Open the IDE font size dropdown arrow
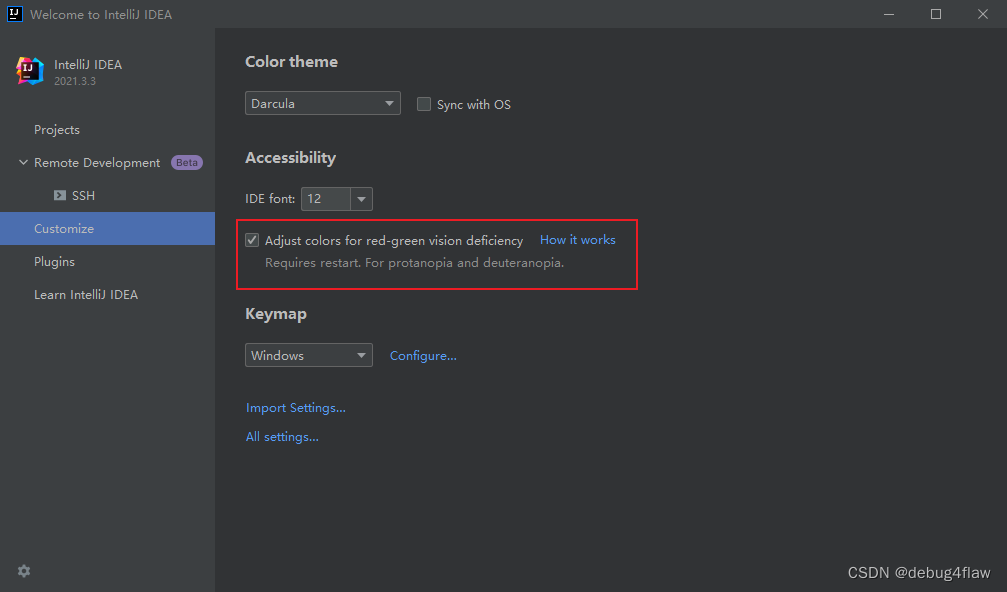This screenshot has width=1007, height=592. coord(362,199)
